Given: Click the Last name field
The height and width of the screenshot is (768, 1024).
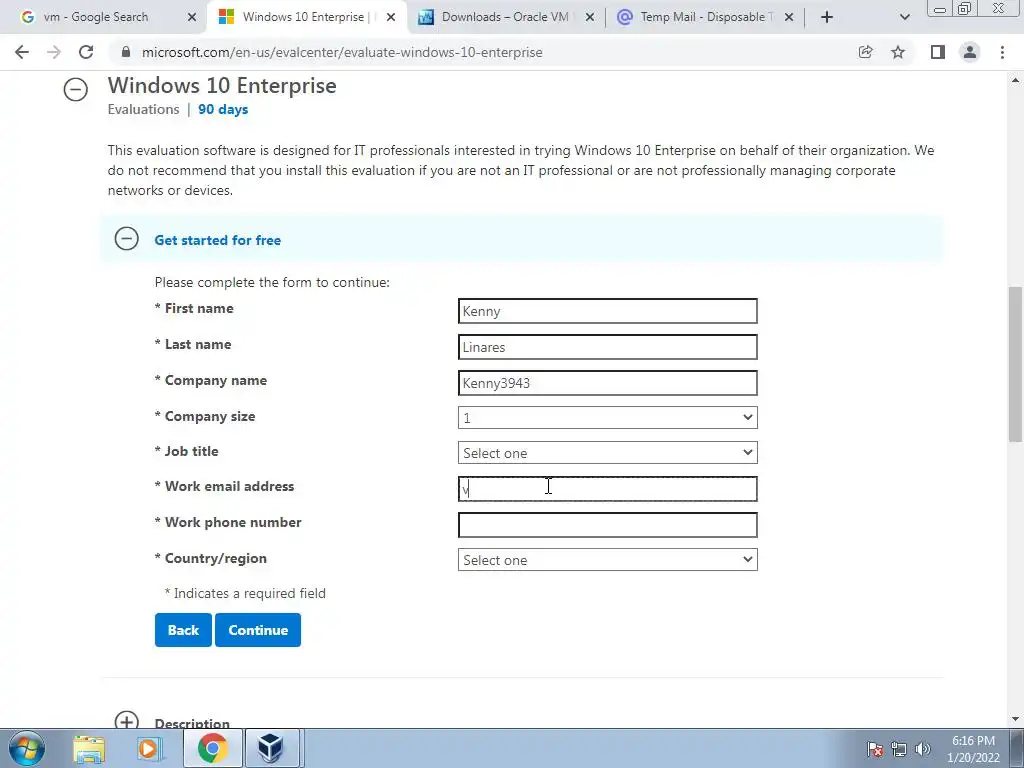Looking at the screenshot, I should pos(607,347).
